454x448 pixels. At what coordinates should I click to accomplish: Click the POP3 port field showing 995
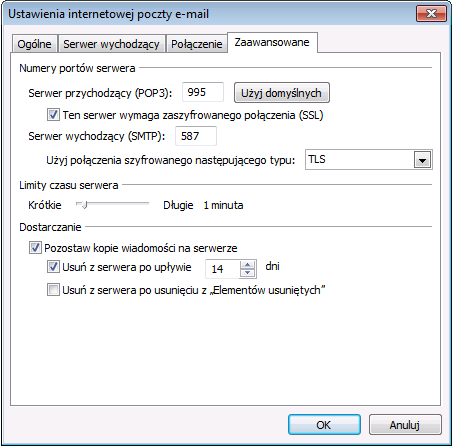click(x=203, y=92)
